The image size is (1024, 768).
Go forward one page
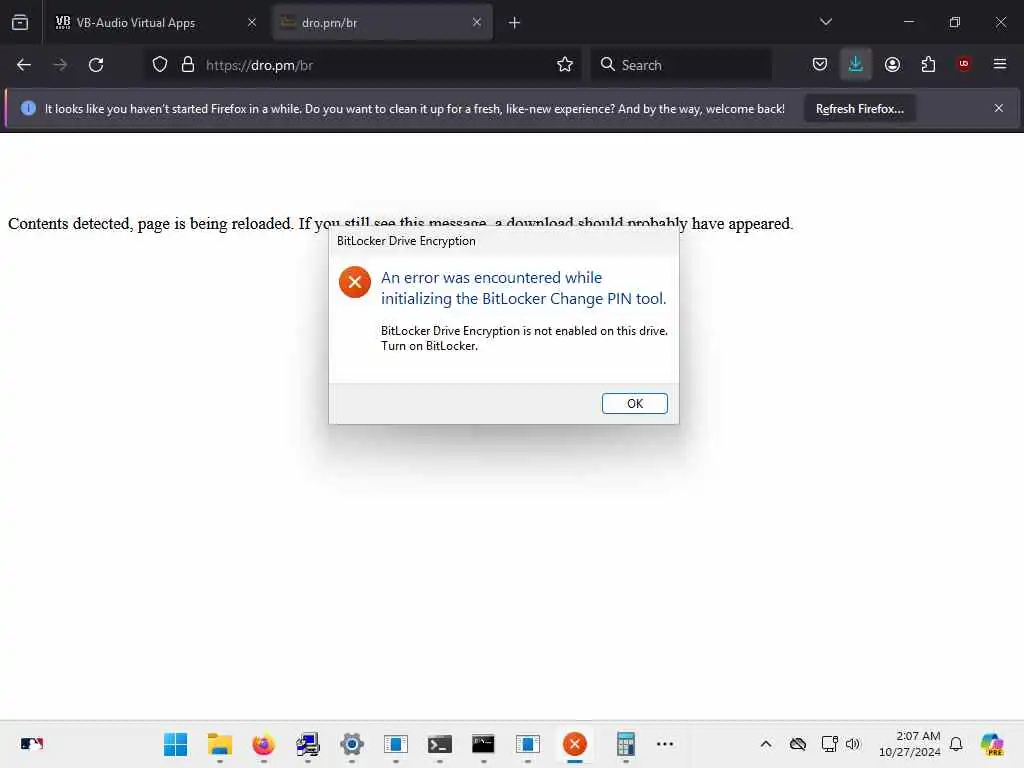point(60,65)
